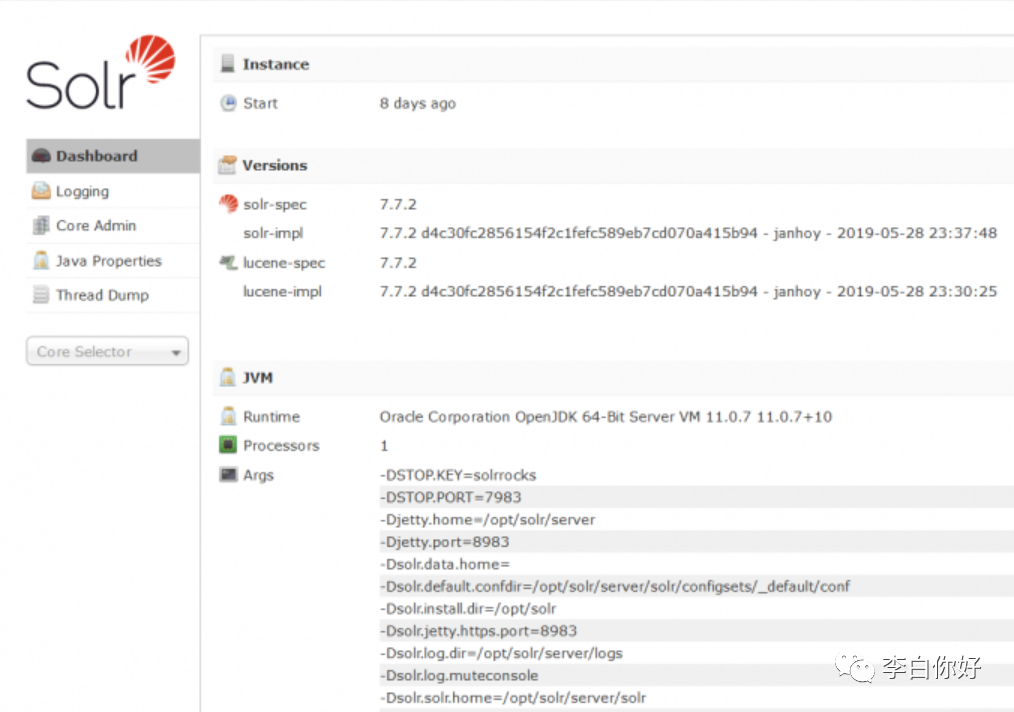Click the JVM section jar icon

click(228, 377)
